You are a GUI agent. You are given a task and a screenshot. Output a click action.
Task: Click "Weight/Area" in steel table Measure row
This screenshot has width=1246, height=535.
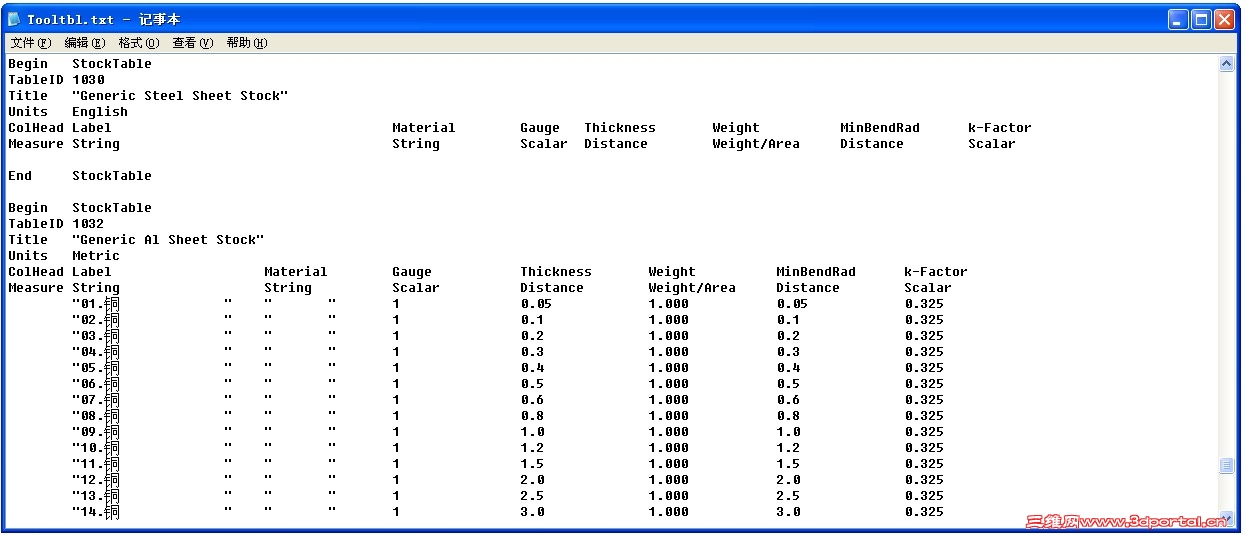[756, 144]
